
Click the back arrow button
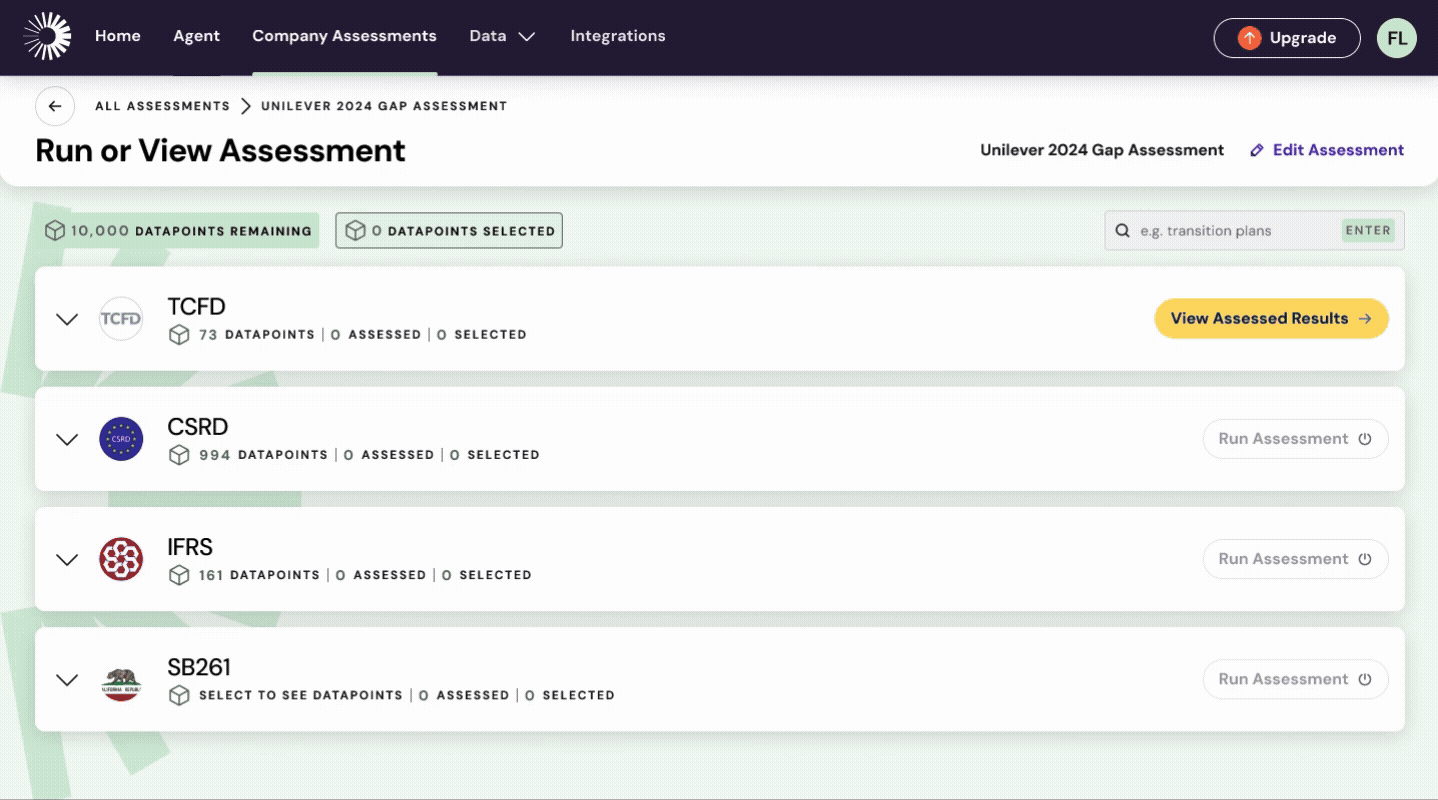pos(55,106)
